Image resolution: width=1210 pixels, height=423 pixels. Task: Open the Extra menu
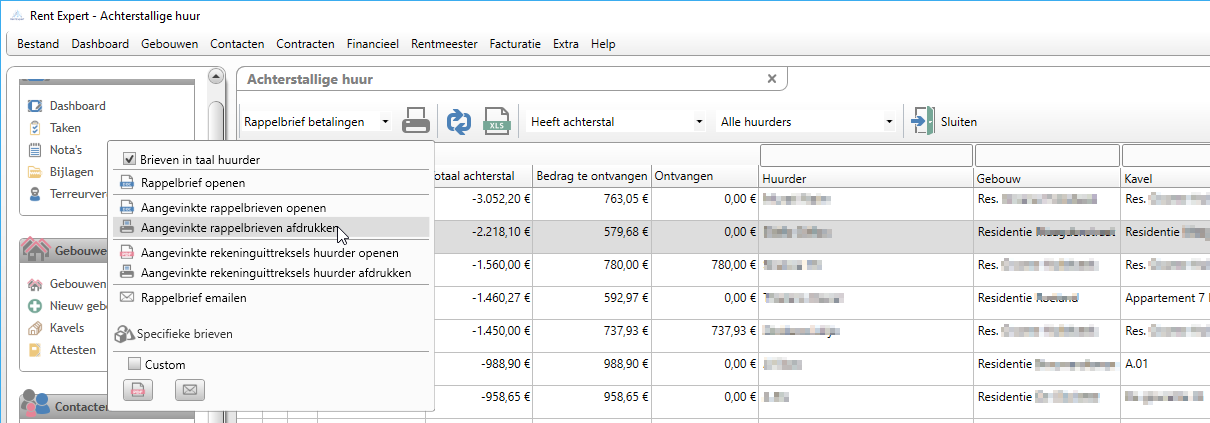[x=566, y=44]
